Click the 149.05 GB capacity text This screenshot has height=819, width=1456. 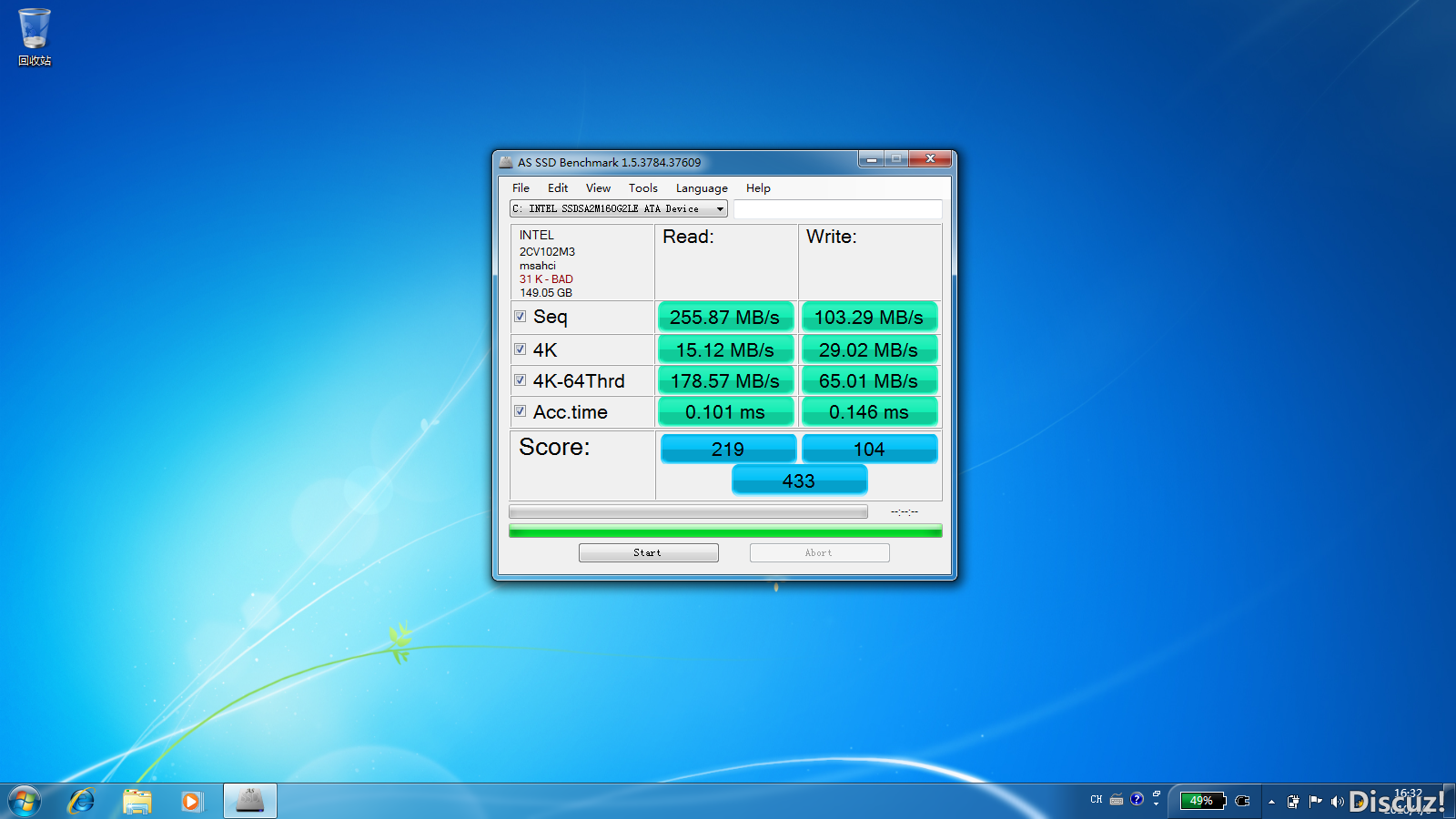tap(546, 293)
